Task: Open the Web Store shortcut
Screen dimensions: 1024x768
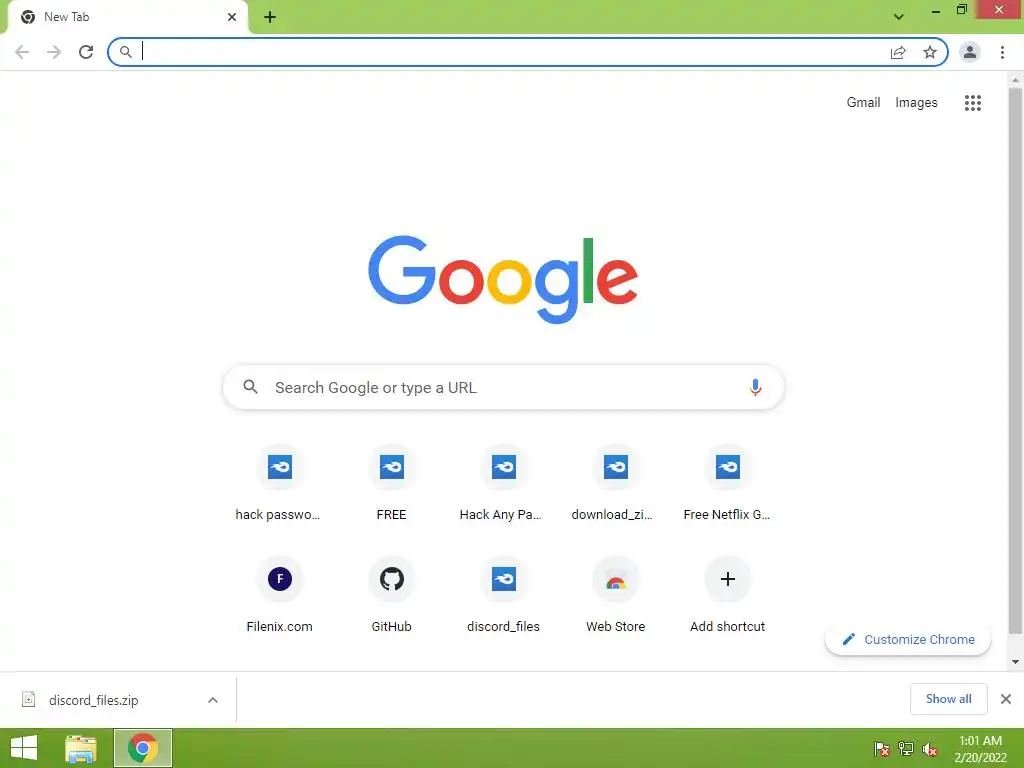Action: pos(615,596)
